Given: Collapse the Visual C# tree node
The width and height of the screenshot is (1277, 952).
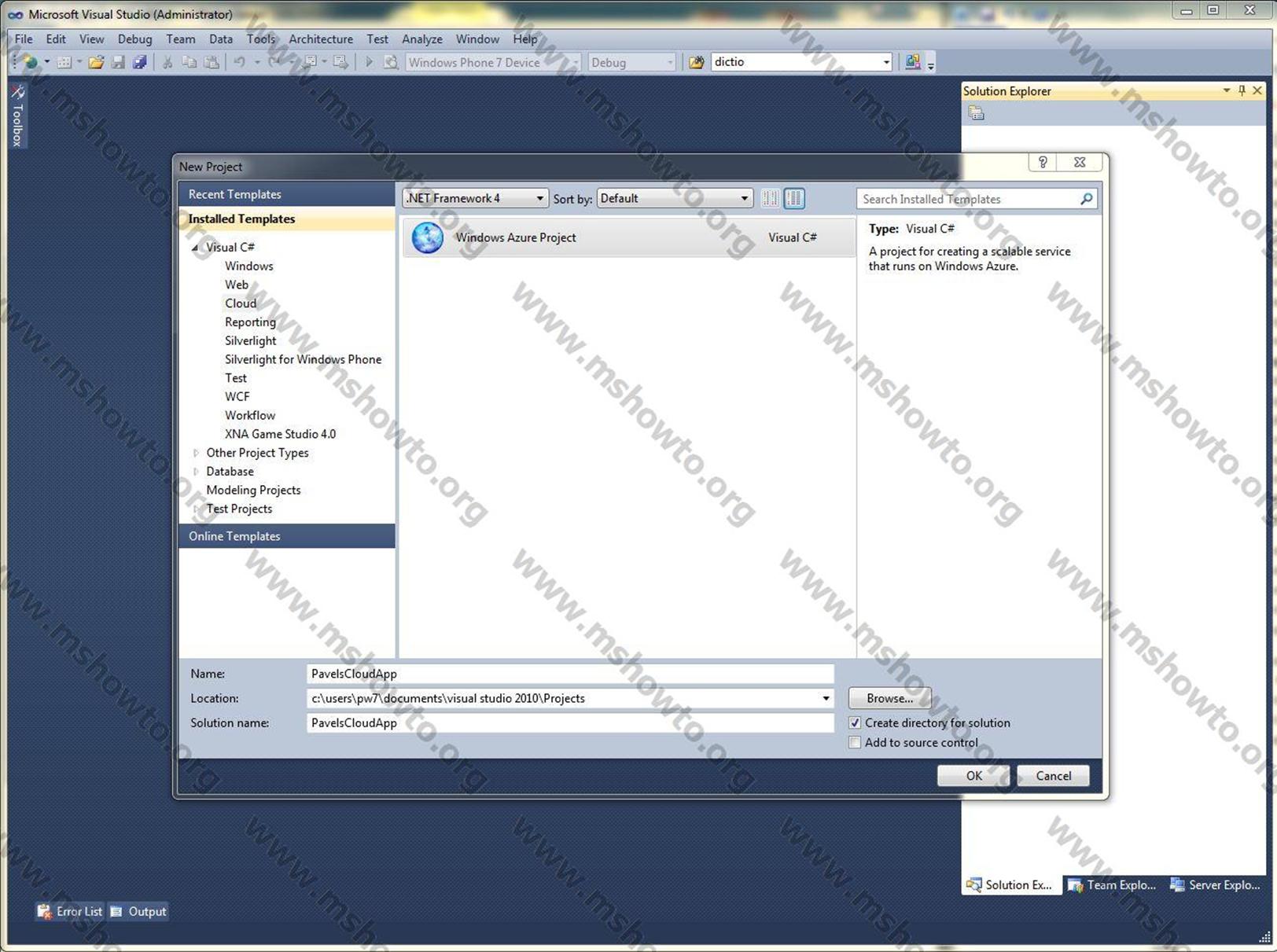Looking at the screenshot, I should 195,248.
